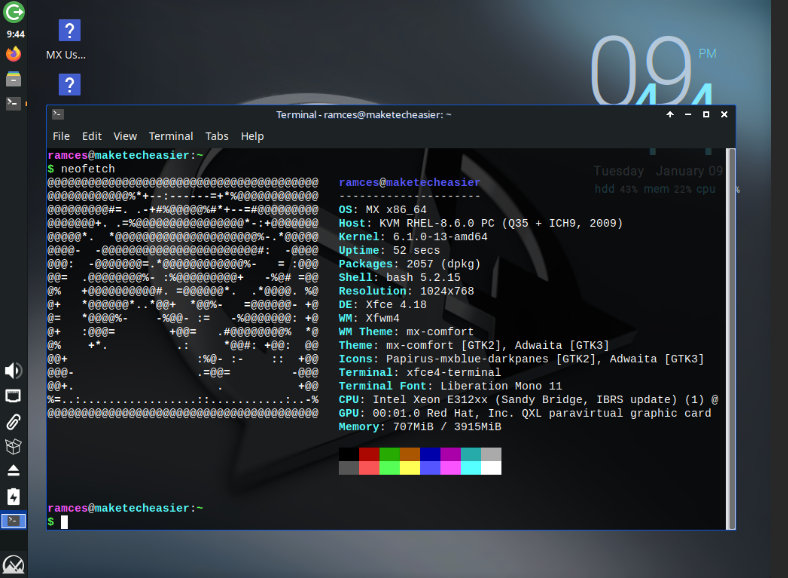Click the 'Uptime: 52 secs' line
Viewport: 788px width, 578px height.
click(389, 250)
